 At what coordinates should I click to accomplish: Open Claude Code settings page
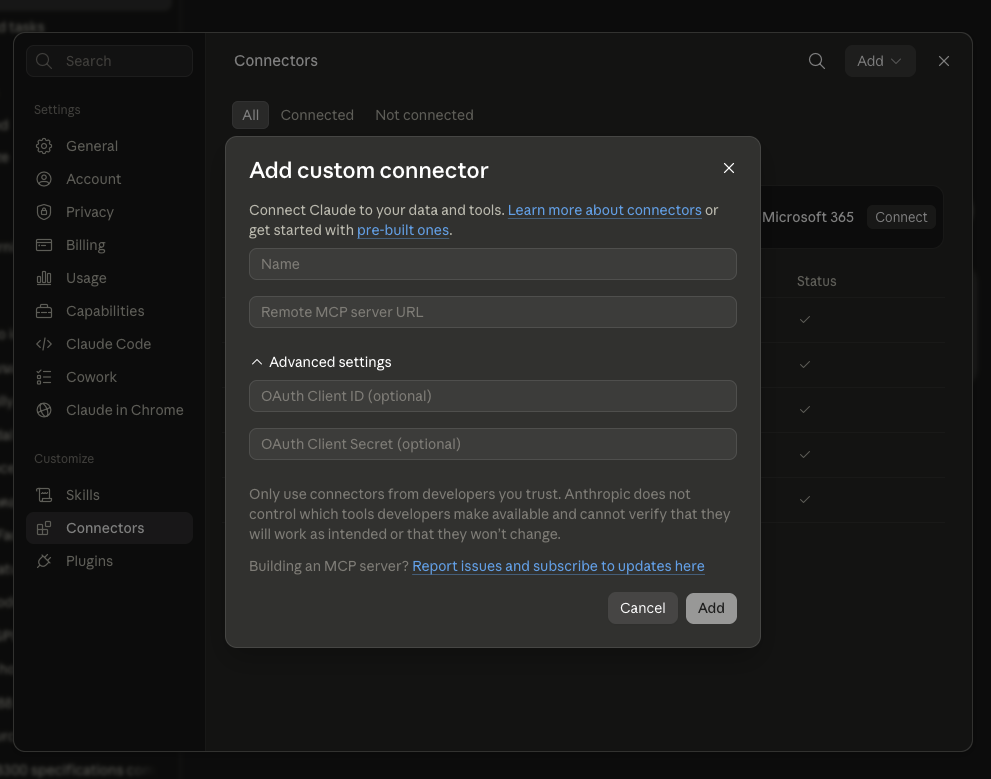click(109, 344)
